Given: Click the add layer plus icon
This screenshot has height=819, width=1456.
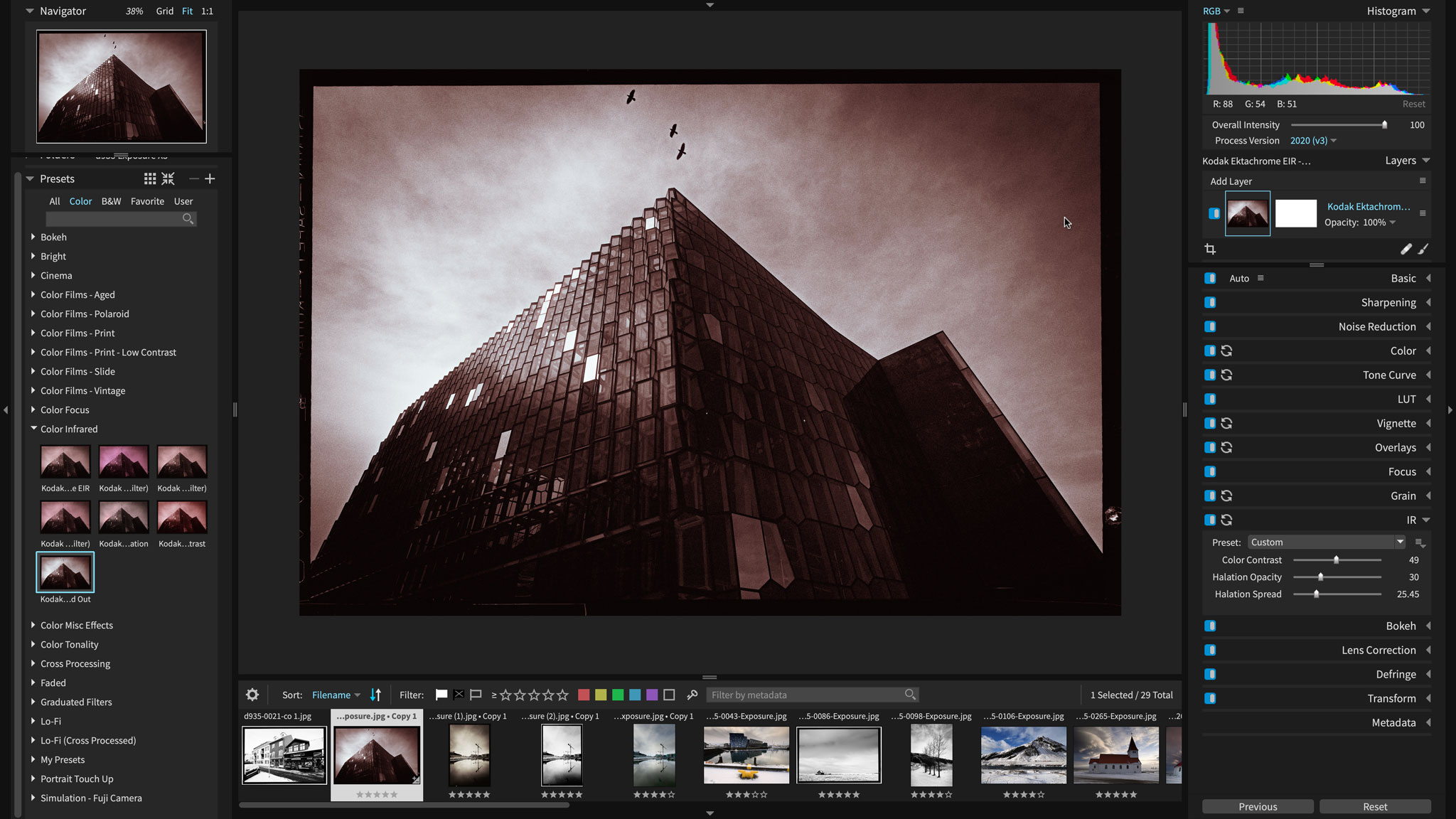Looking at the screenshot, I should pos(1231,181).
